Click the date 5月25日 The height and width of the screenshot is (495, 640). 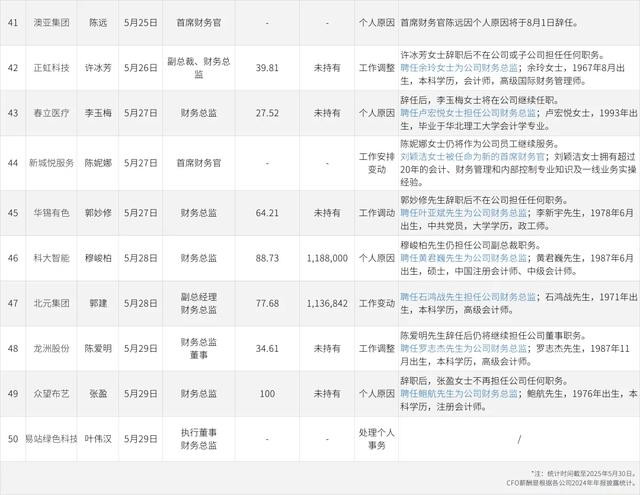pyautogui.click(x=141, y=23)
